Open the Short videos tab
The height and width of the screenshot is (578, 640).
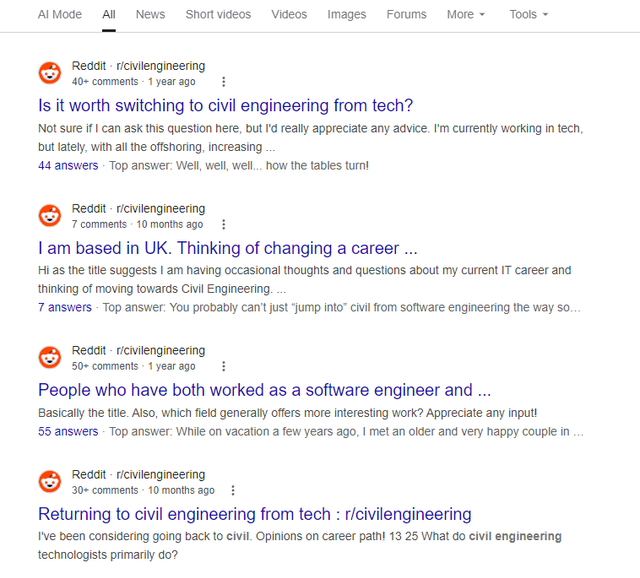[218, 15]
